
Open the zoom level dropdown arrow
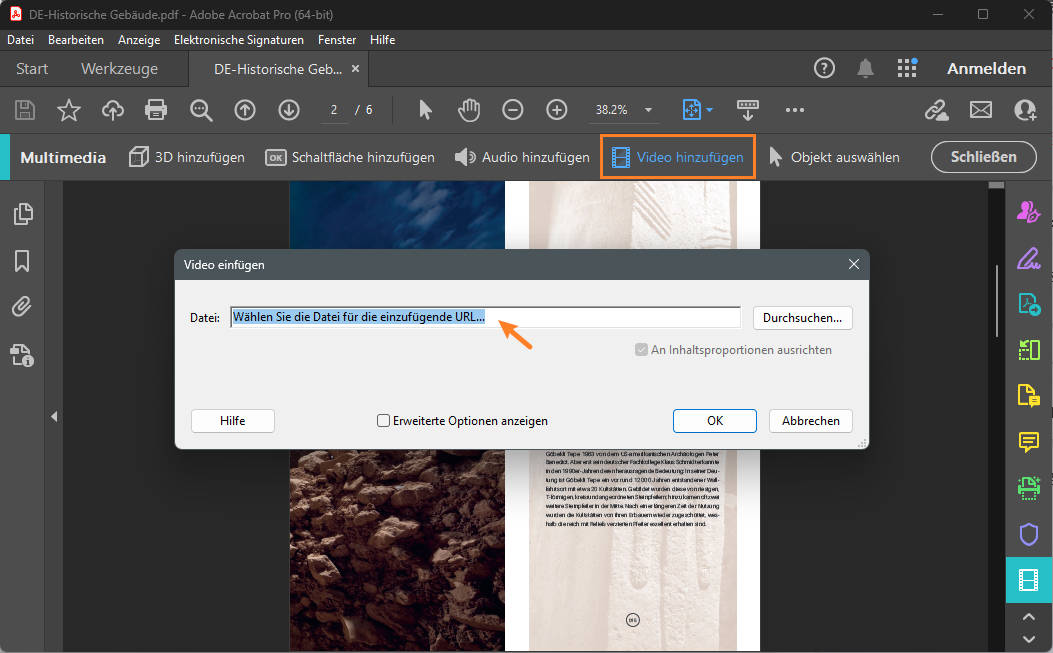coord(648,110)
